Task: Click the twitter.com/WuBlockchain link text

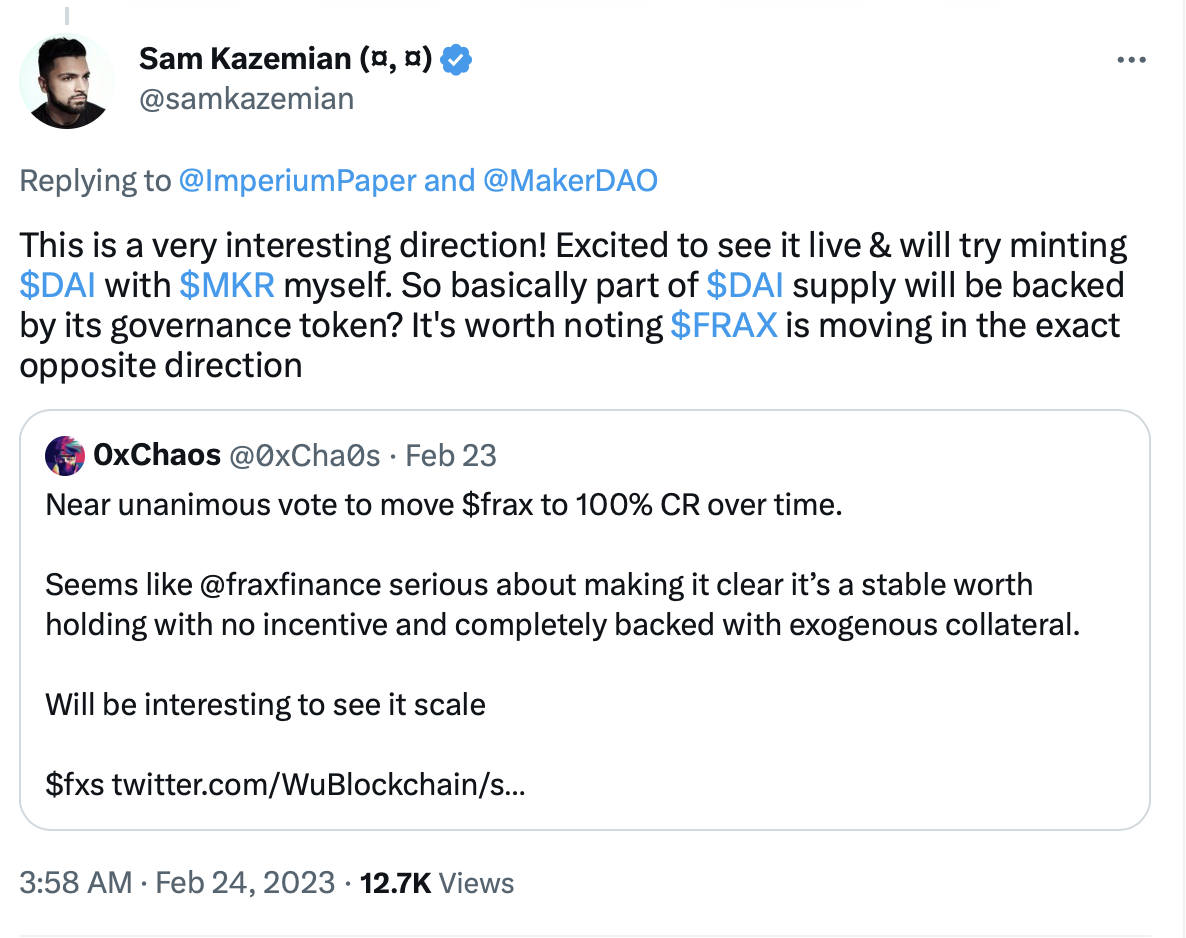Action: 319,785
